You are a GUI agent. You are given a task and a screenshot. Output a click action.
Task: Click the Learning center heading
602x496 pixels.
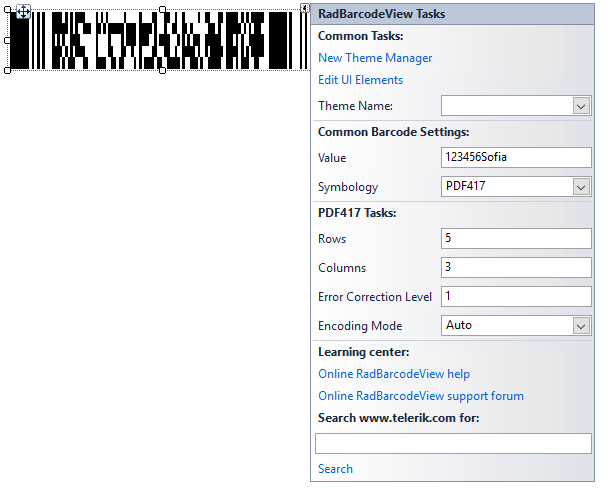(364, 352)
